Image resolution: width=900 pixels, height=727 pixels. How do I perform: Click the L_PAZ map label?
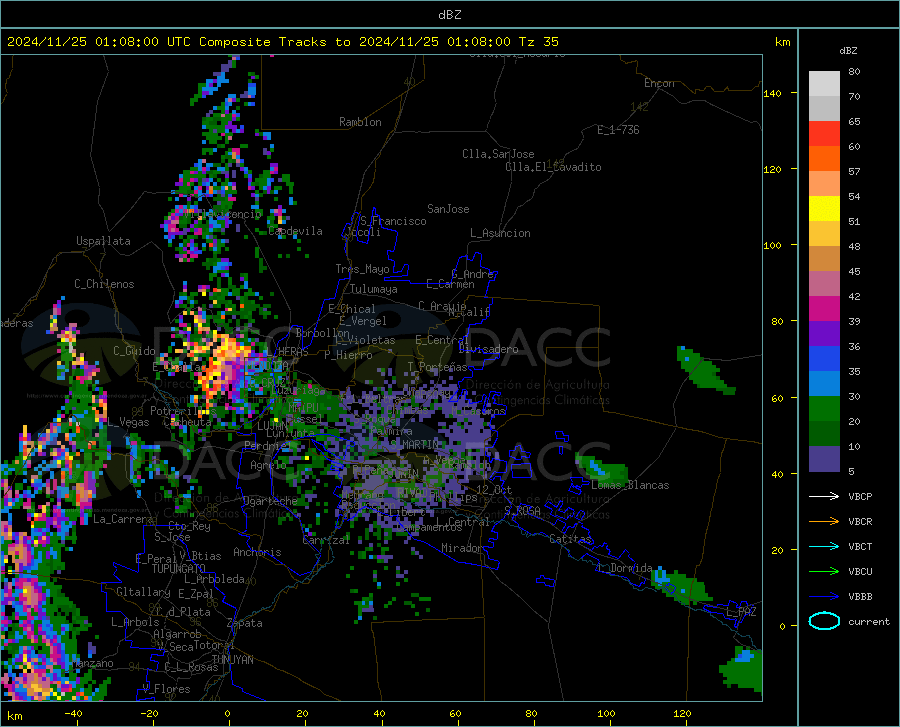(741, 612)
